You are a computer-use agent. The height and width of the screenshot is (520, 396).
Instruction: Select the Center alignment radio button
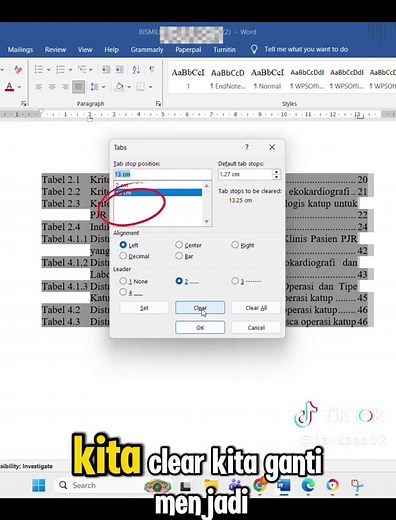(x=179, y=245)
